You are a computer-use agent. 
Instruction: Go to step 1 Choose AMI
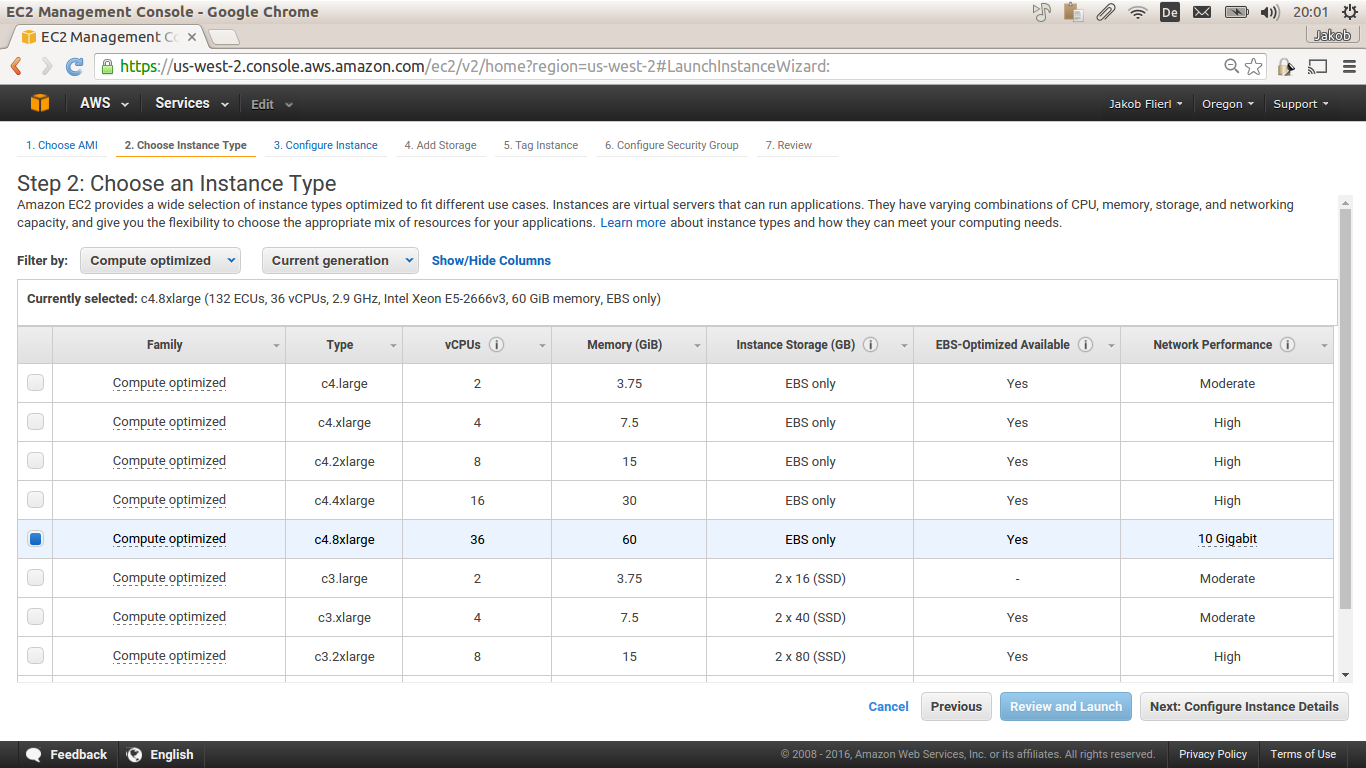[x=62, y=145]
